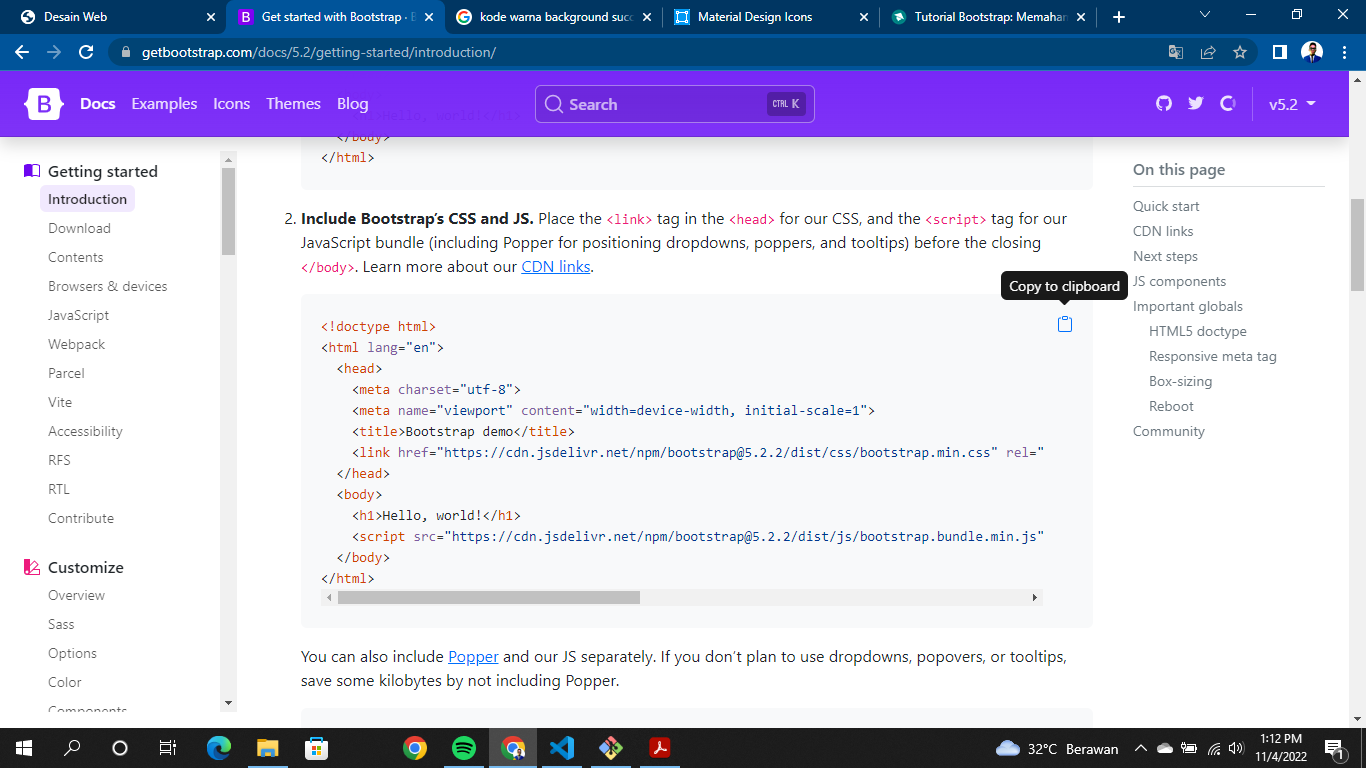1366x768 pixels.
Task: Click Chrome forward arrow
Action: (54, 52)
